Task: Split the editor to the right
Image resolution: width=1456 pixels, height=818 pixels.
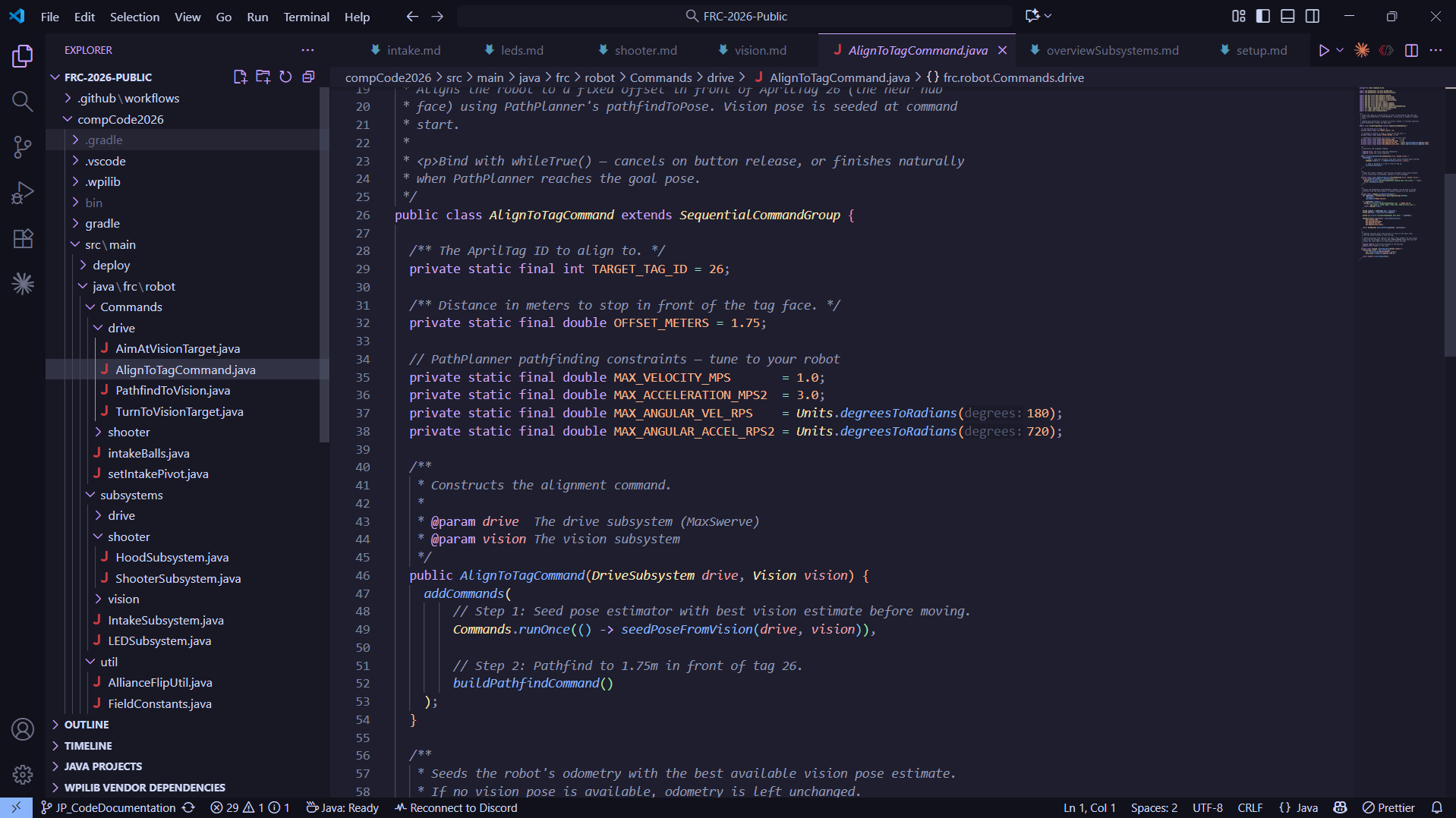Action: [1411, 50]
